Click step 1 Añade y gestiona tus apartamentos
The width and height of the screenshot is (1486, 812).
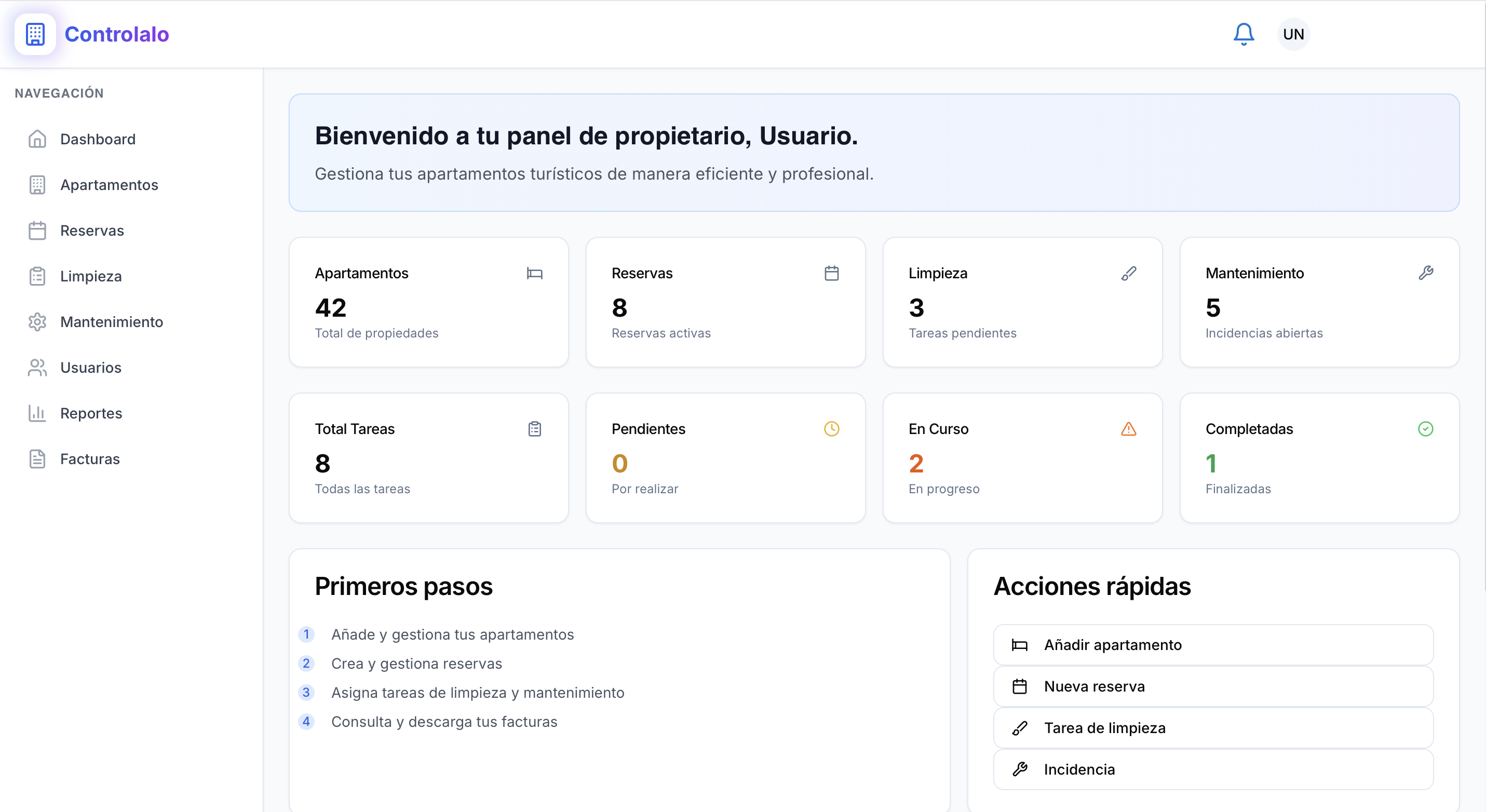(x=452, y=635)
